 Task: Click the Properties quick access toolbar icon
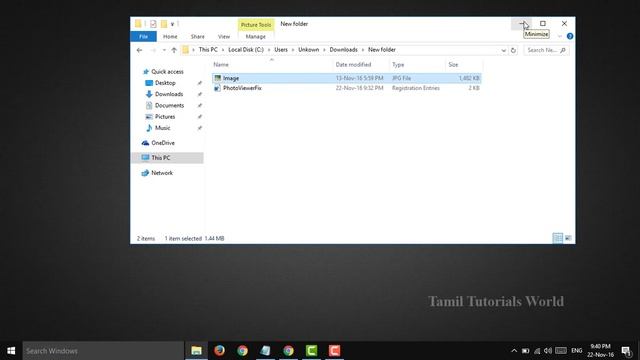click(x=153, y=24)
